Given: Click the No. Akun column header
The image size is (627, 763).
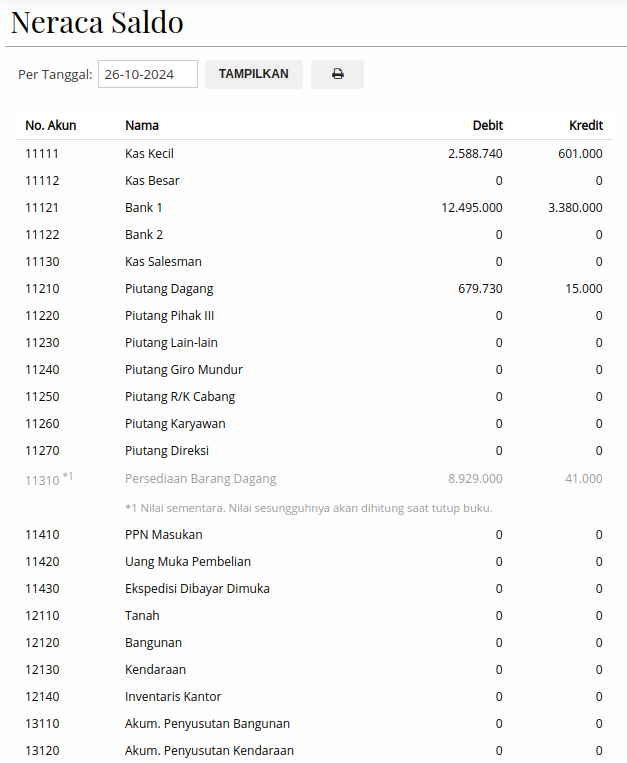Looking at the screenshot, I should coord(50,125).
